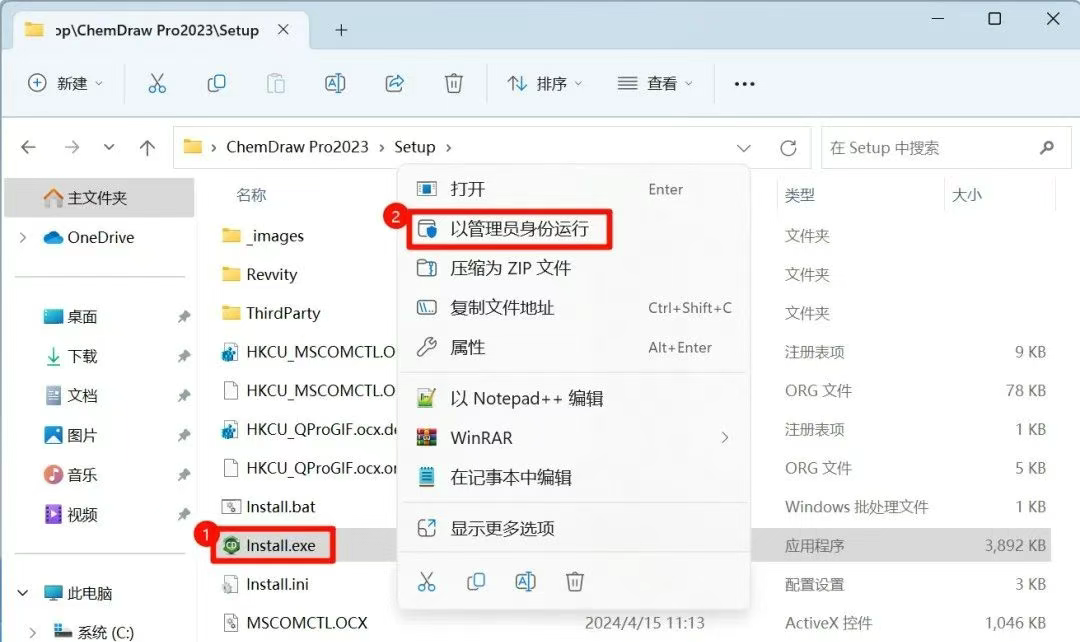Viewport: 1080px width, 642px height.
Task: Click ChemDraw Pro2023 in breadcrumb path
Action: 297,147
